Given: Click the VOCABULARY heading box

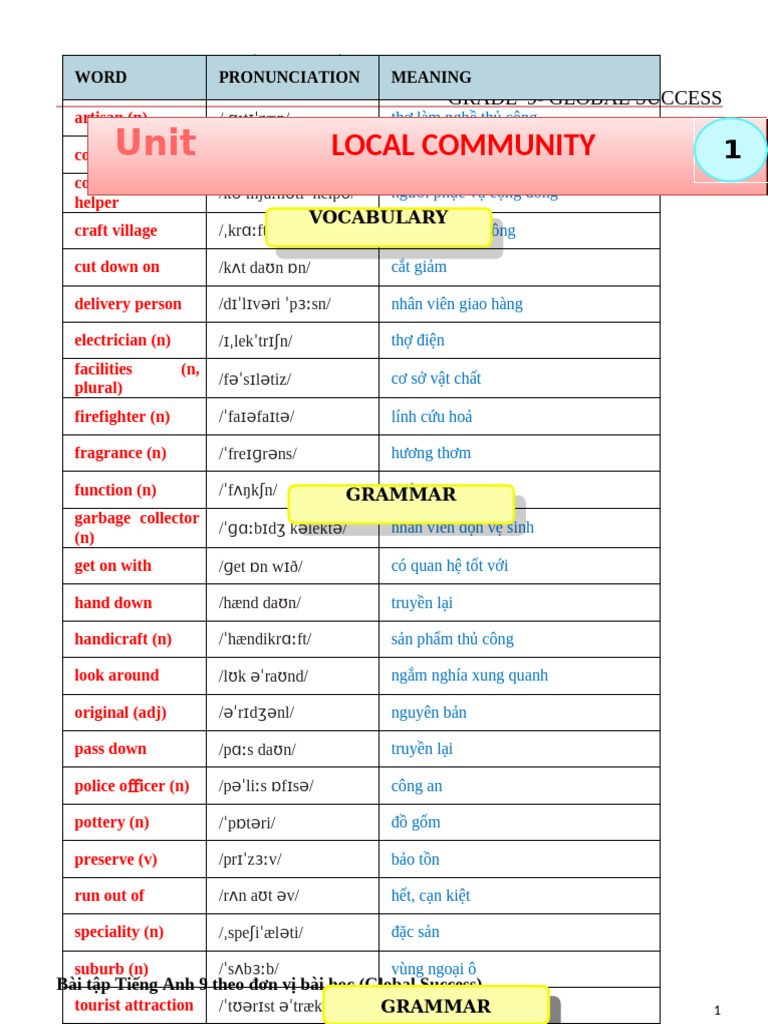Looking at the screenshot, I should 379,227.
